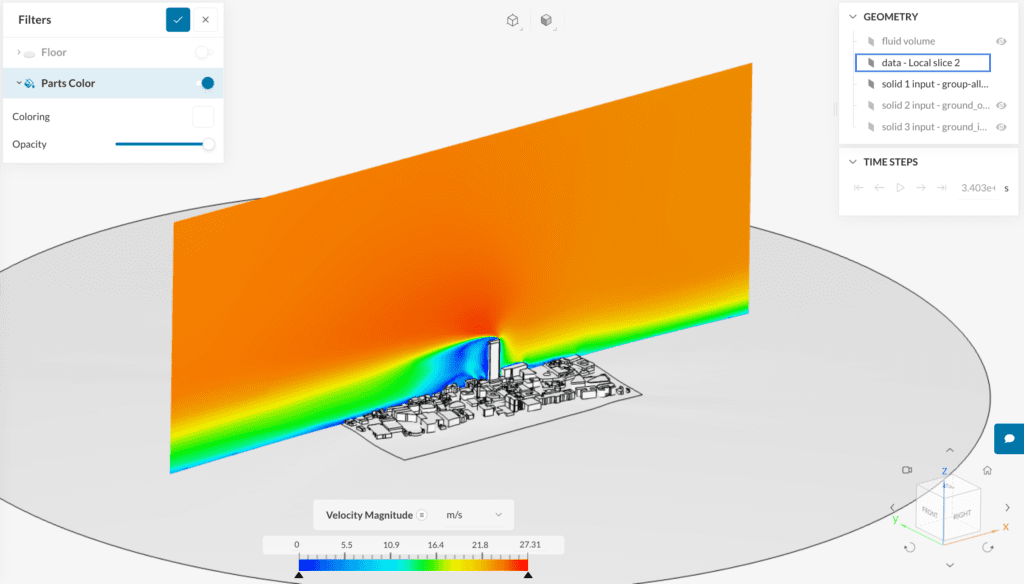Viewport: 1024px width, 584px height.
Task: Open the chat bubble icon on the right edge
Action: click(x=1010, y=438)
